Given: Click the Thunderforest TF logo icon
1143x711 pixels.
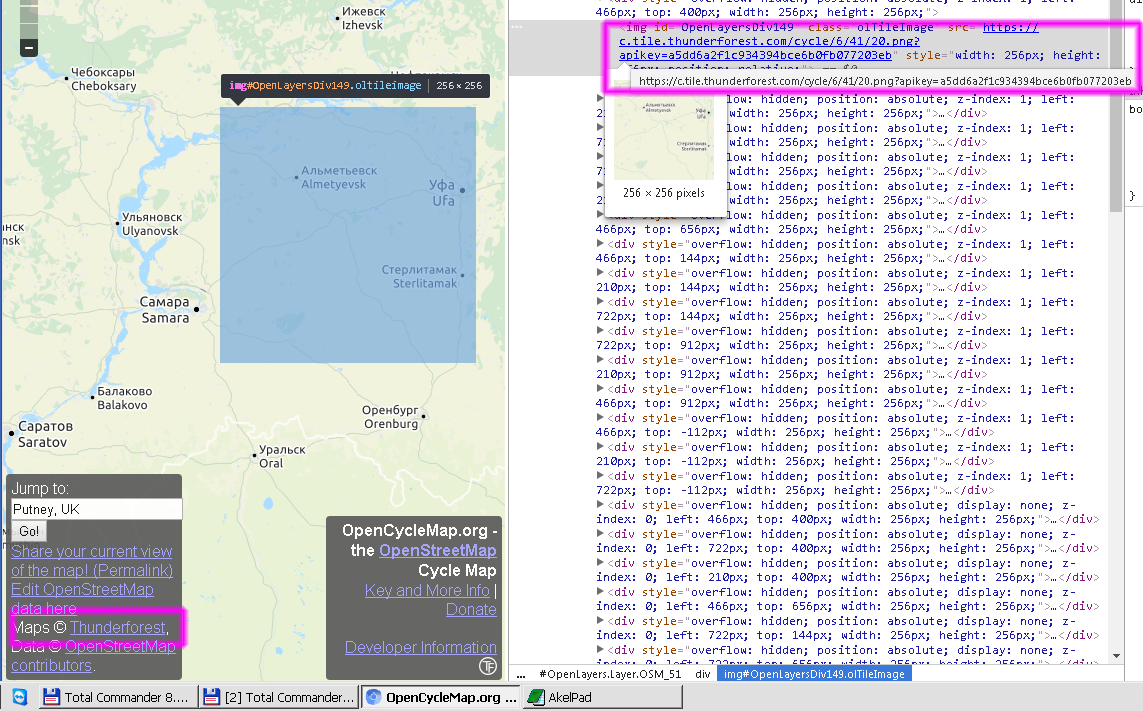Looking at the screenshot, I should (488, 666).
